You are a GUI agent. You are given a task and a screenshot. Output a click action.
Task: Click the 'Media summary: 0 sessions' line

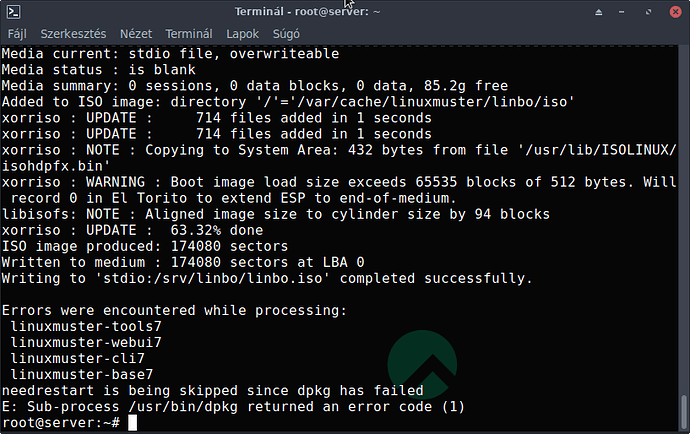point(255,86)
